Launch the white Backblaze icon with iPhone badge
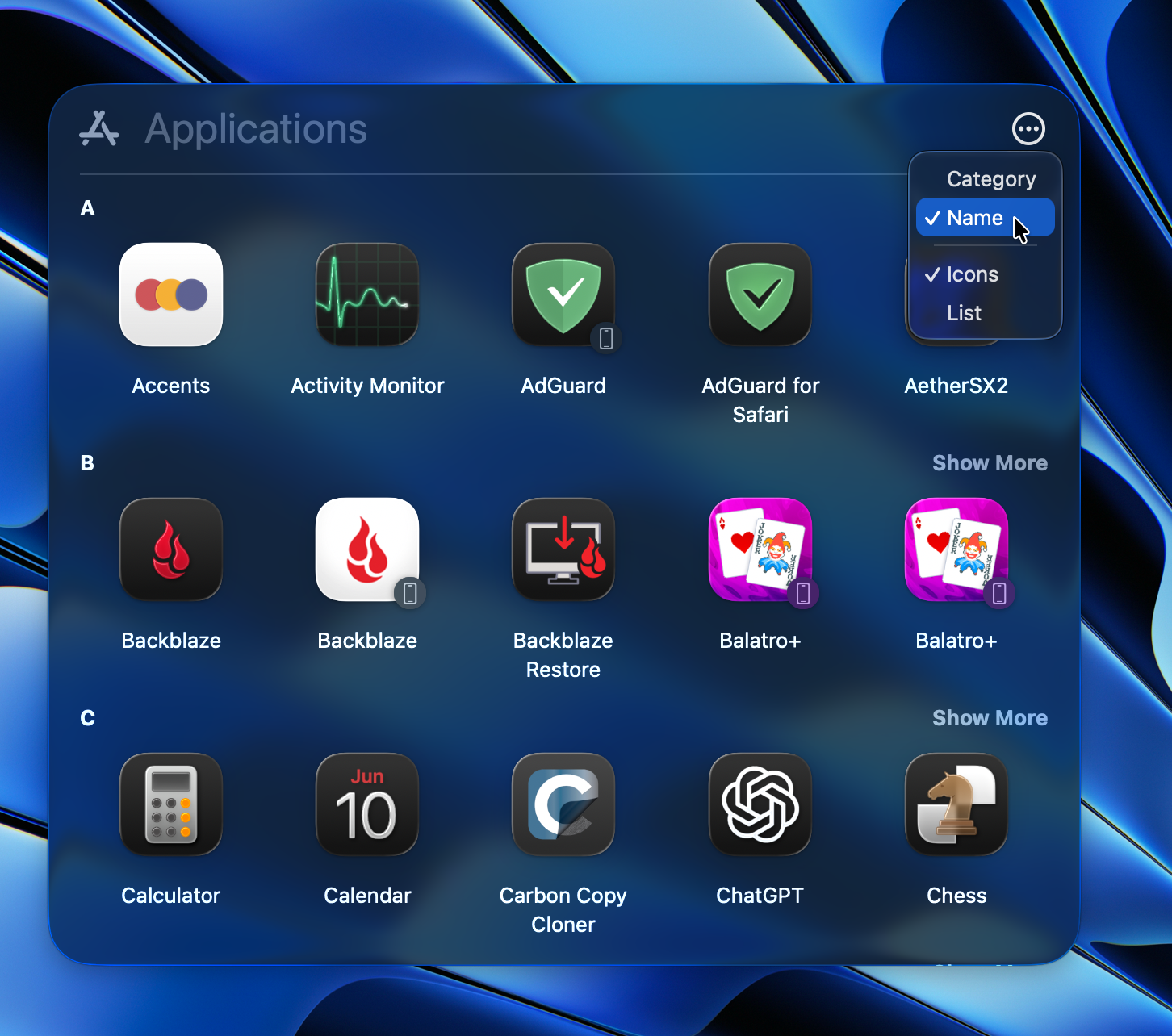 pos(367,549)
